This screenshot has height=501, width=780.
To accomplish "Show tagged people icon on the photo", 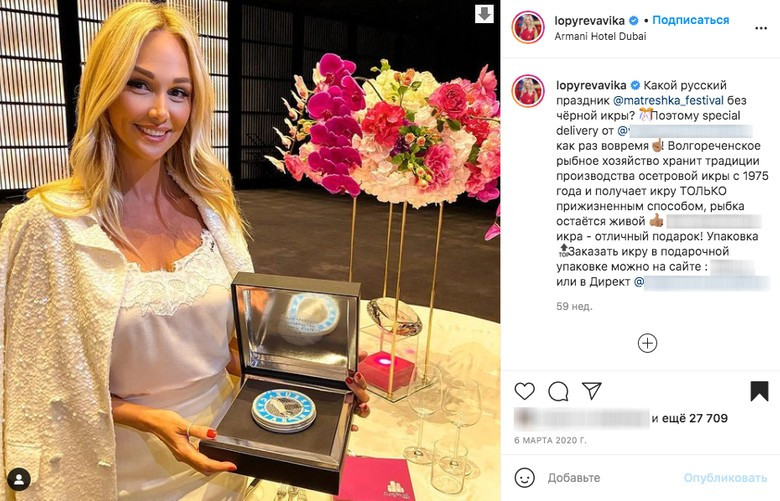I will [x=19, y=479].
